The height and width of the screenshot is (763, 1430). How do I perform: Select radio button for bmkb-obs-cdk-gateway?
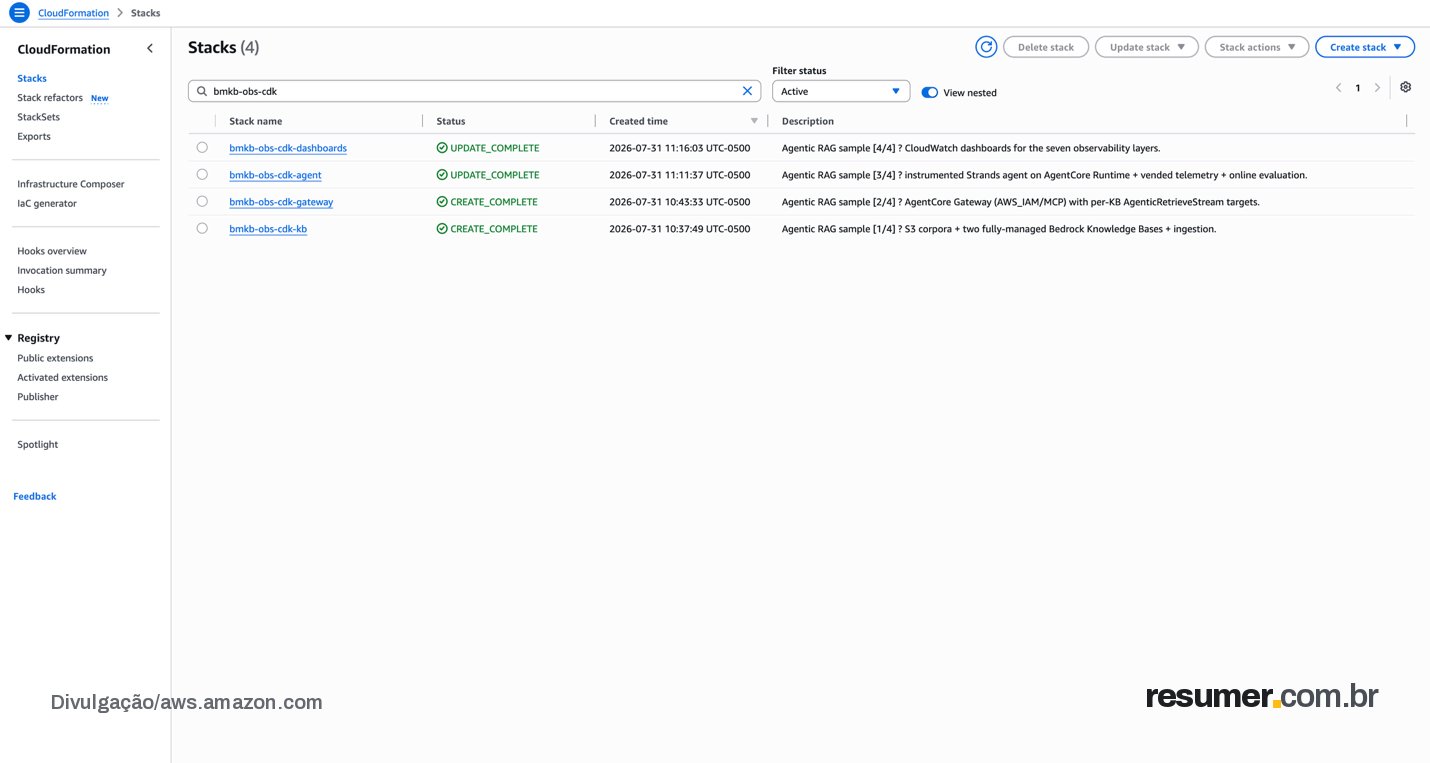coord(202,201)
